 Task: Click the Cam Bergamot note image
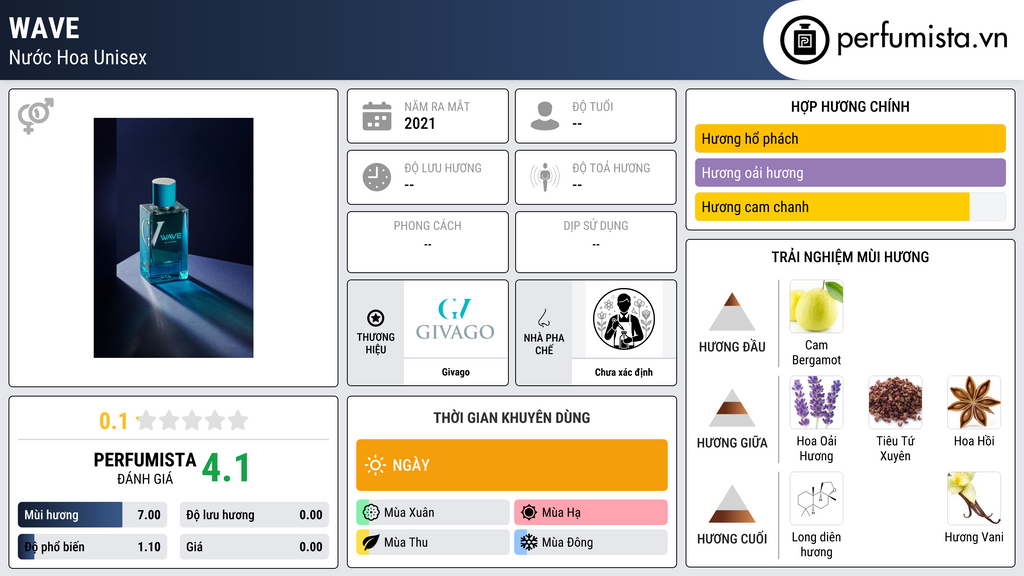(816, 306)
